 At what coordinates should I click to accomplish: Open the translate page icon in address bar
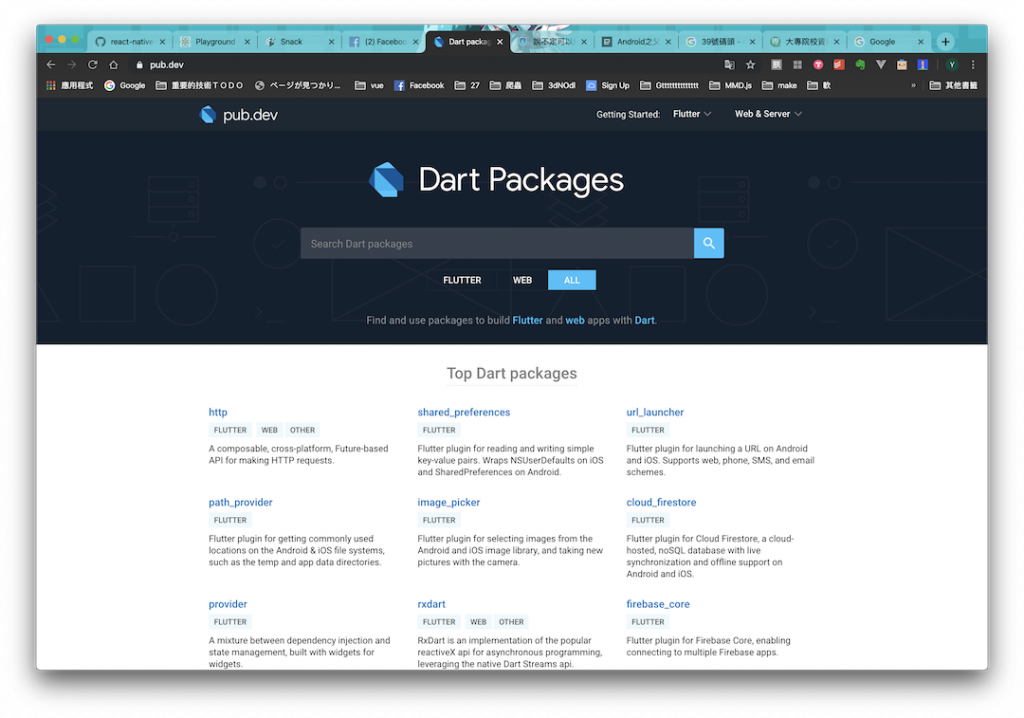[729, 65]
